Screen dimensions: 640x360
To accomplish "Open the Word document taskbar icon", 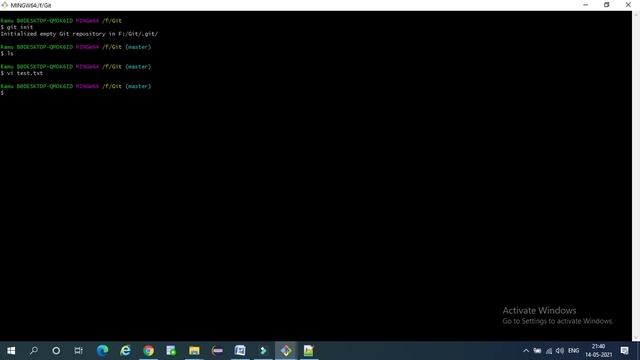I will pos(240,351).
